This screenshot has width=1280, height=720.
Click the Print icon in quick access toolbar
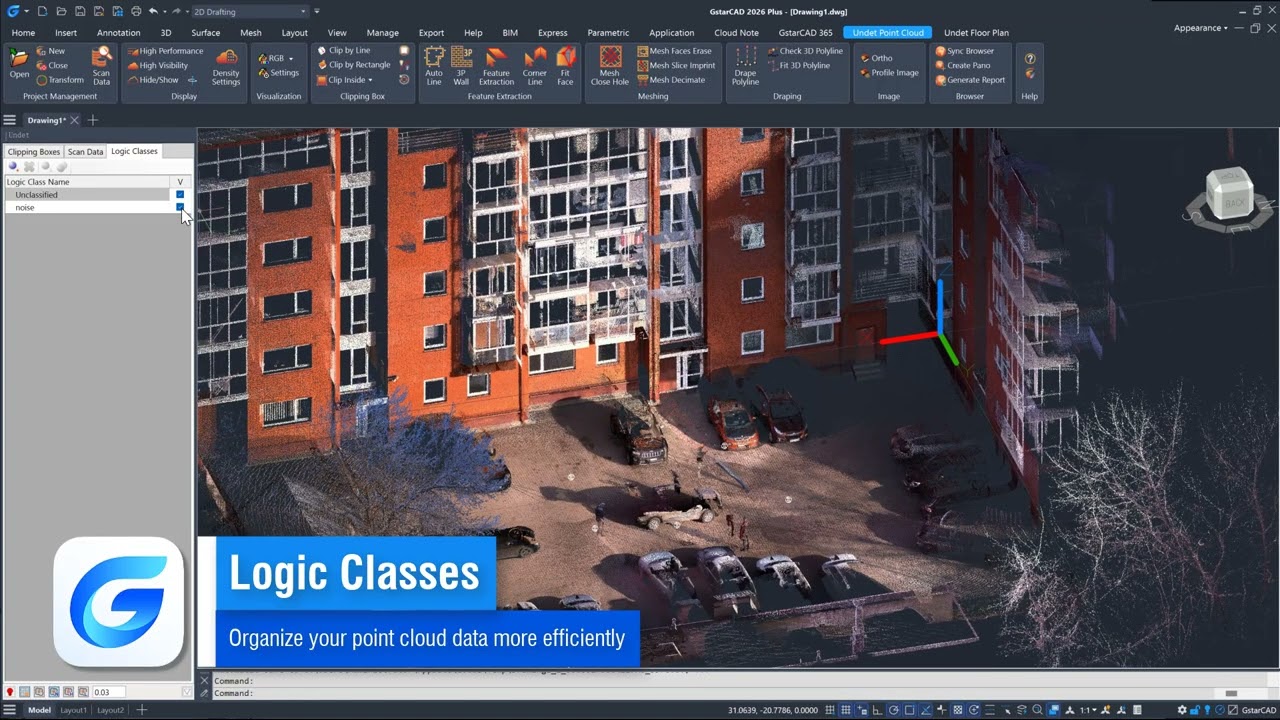coord(136,11)
